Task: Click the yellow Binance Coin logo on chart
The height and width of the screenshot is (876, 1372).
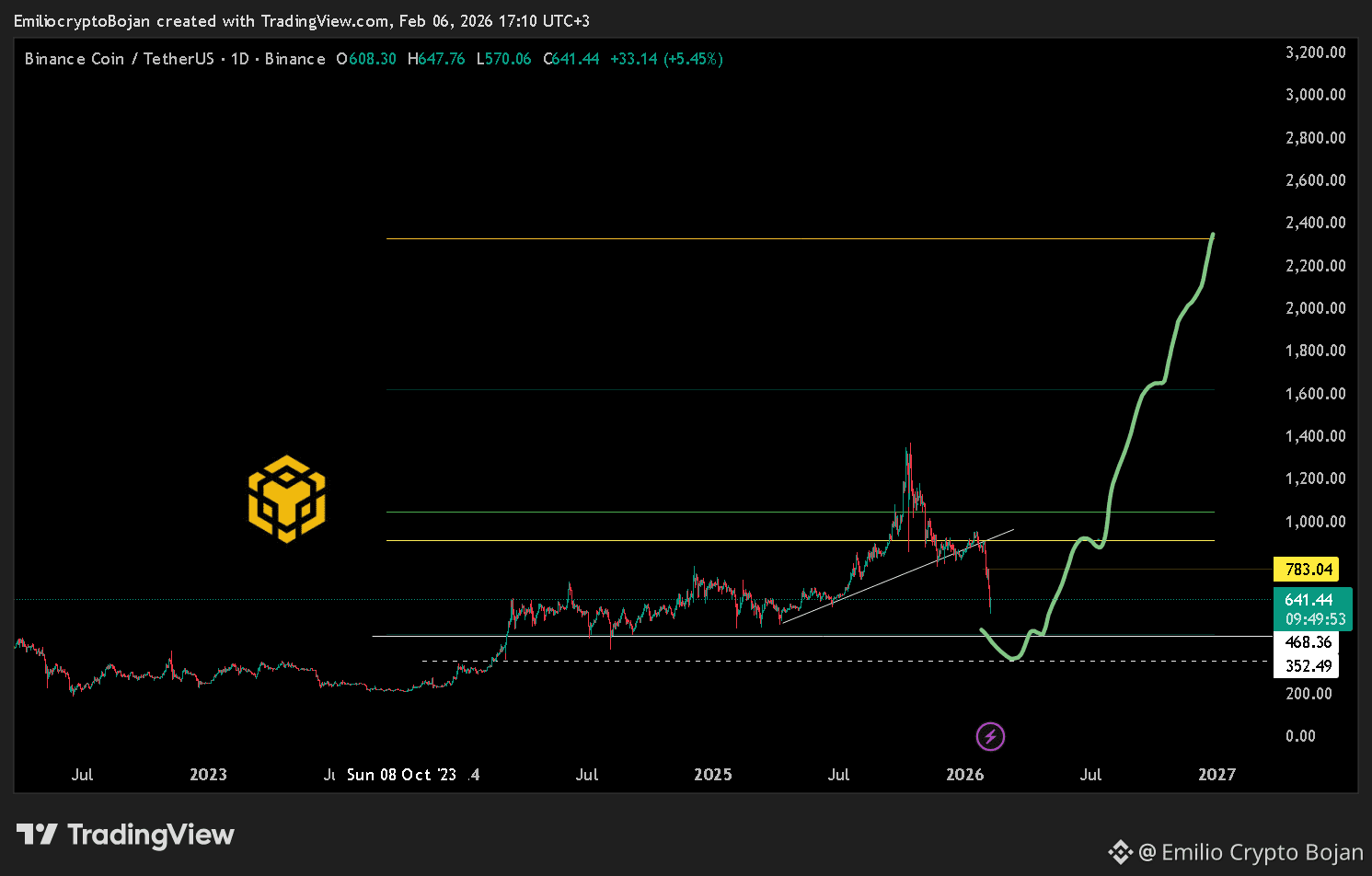Action: click(287, 498)
